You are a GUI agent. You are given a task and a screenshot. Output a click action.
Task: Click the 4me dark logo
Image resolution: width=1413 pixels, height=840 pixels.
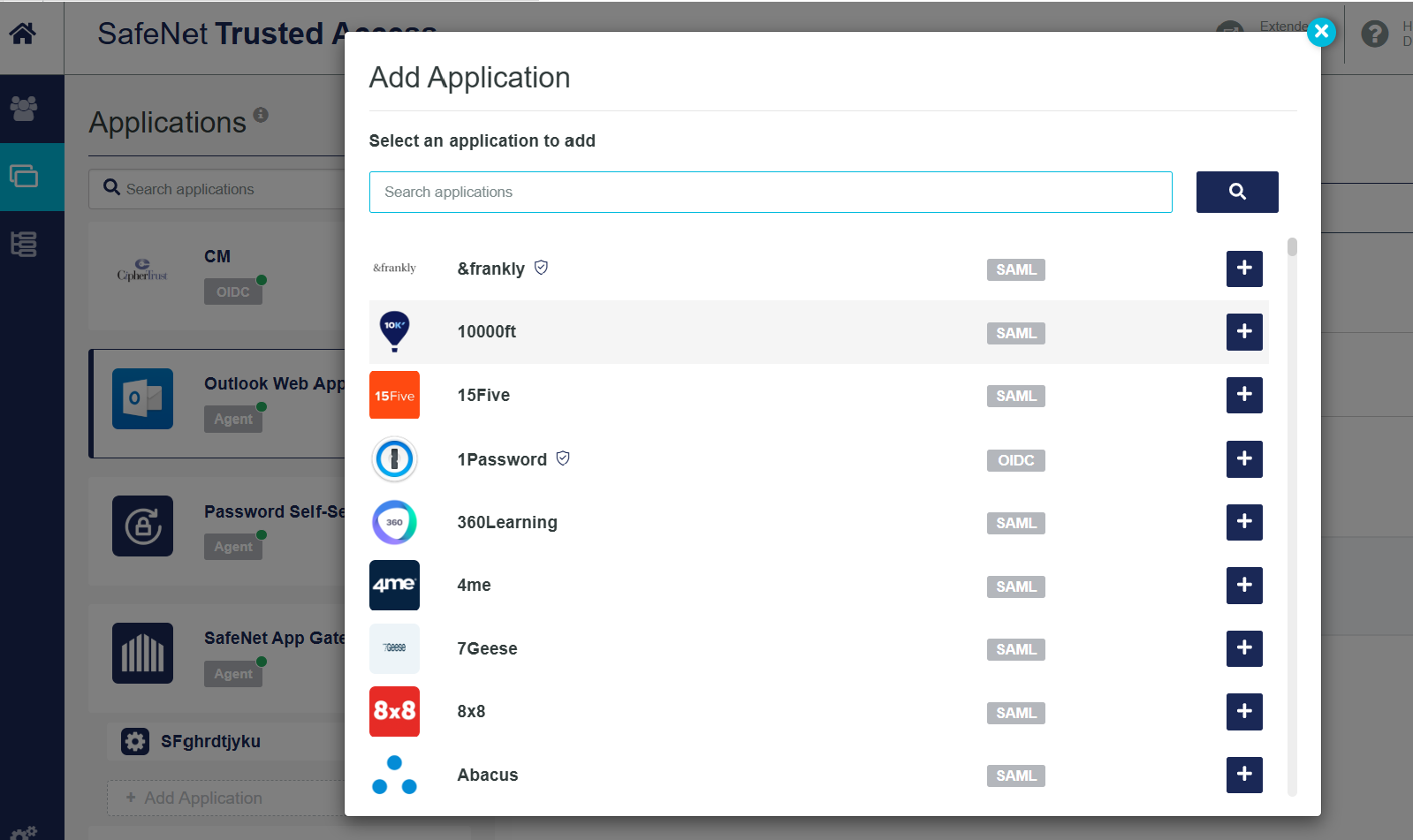tap(394, 585)
